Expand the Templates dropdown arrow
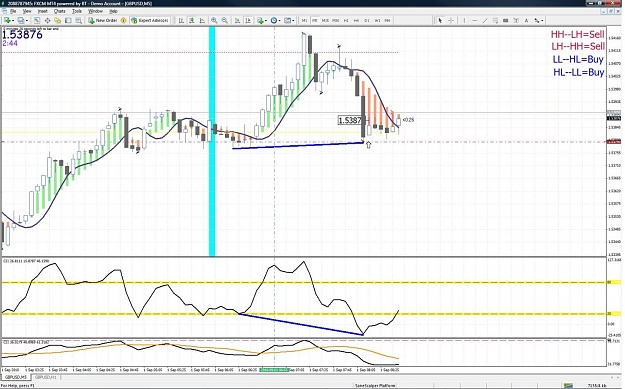This screenshot has width=625, height=389. coord(293,21)
